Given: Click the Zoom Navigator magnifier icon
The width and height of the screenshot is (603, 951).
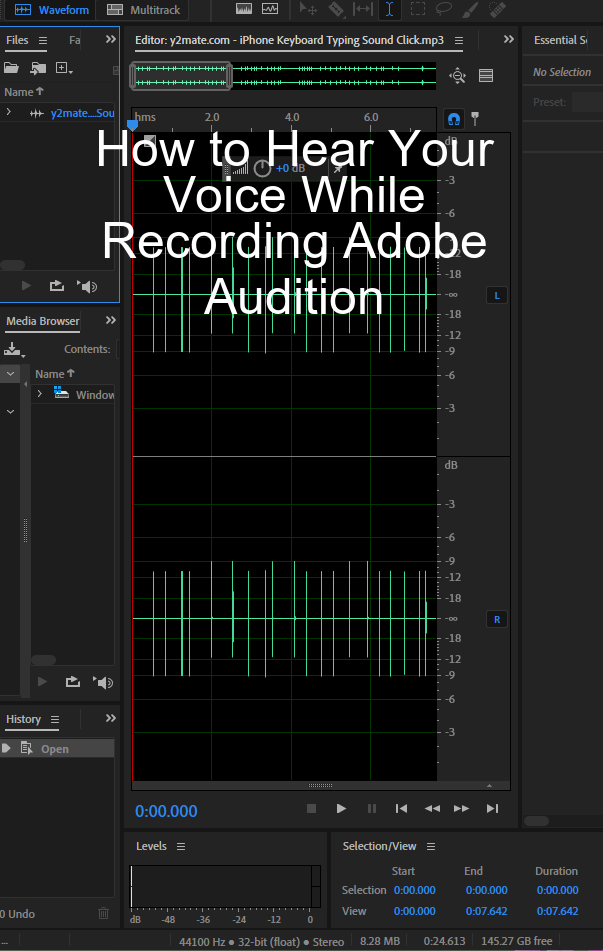Looking at the screenshot, I should coord(457,76).
